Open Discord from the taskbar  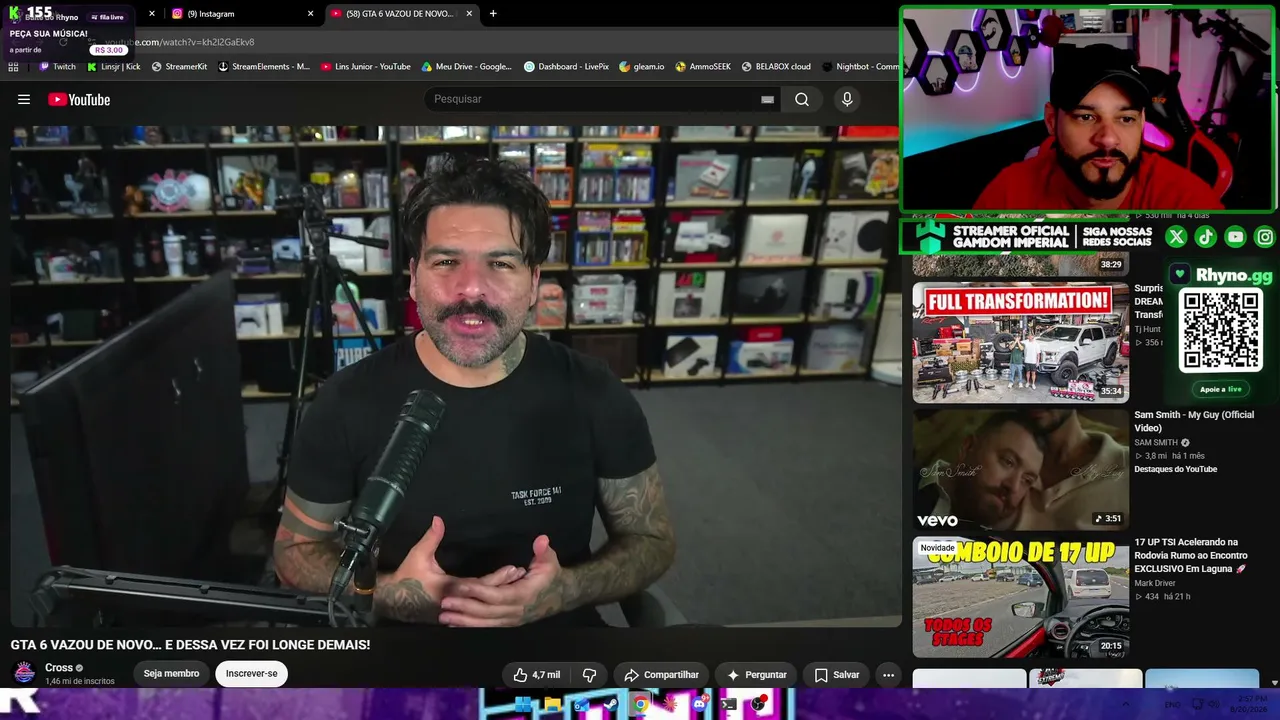pos(699,705)
